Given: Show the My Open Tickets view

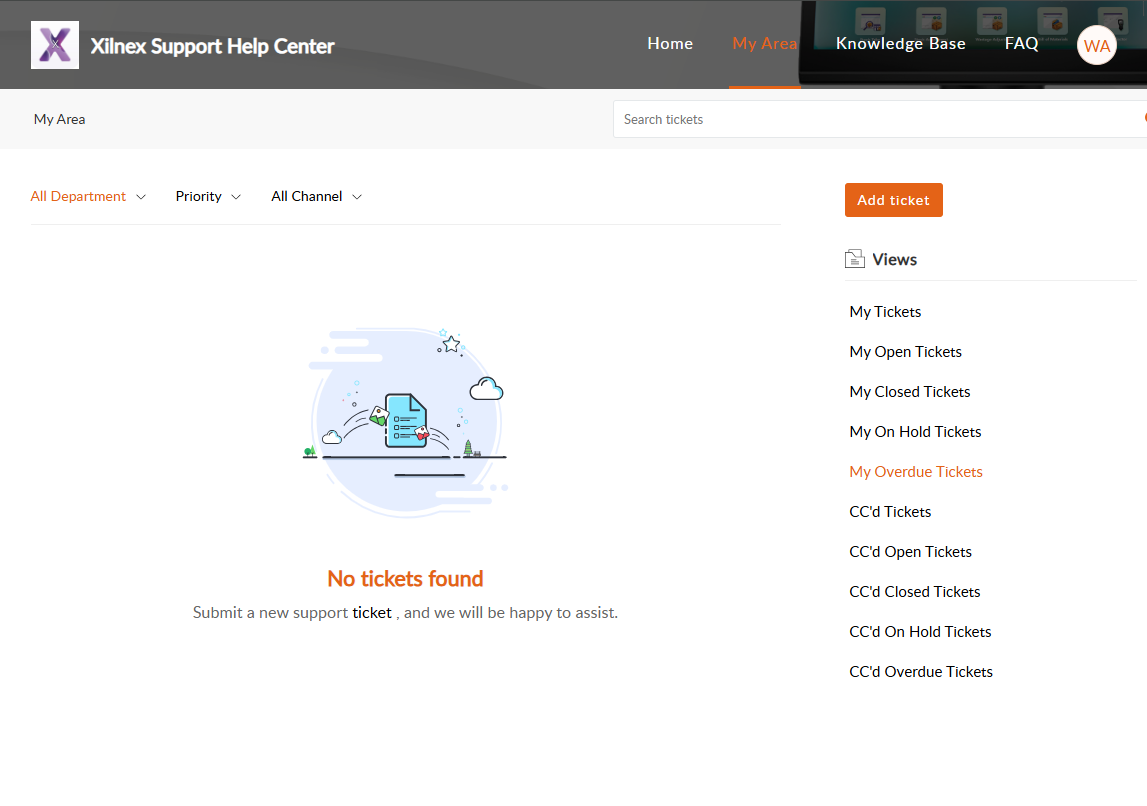Looking at the screenshot, I should point(905,352).
